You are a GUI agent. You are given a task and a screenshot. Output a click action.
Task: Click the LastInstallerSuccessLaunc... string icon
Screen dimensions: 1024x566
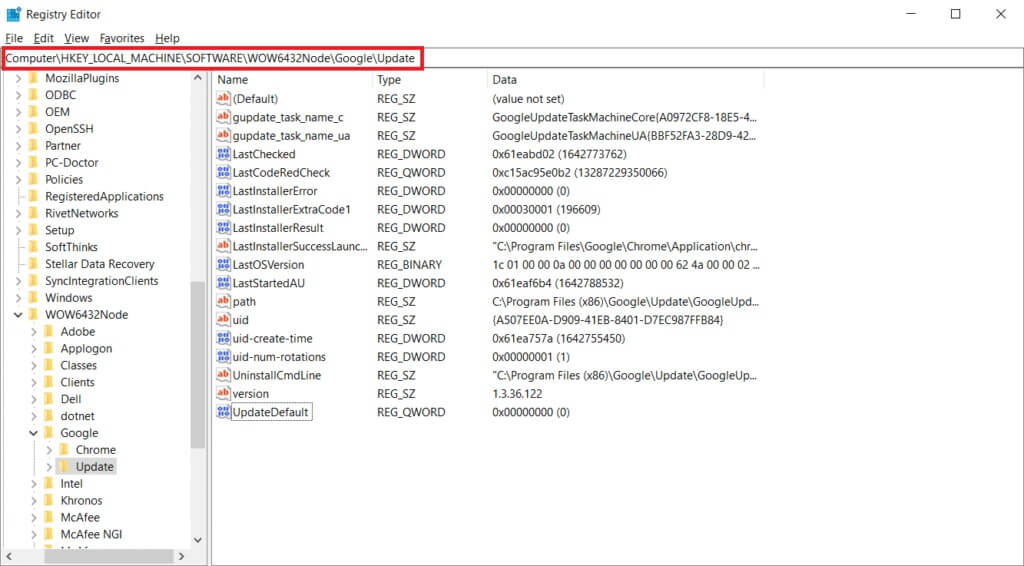click(223, 246)
